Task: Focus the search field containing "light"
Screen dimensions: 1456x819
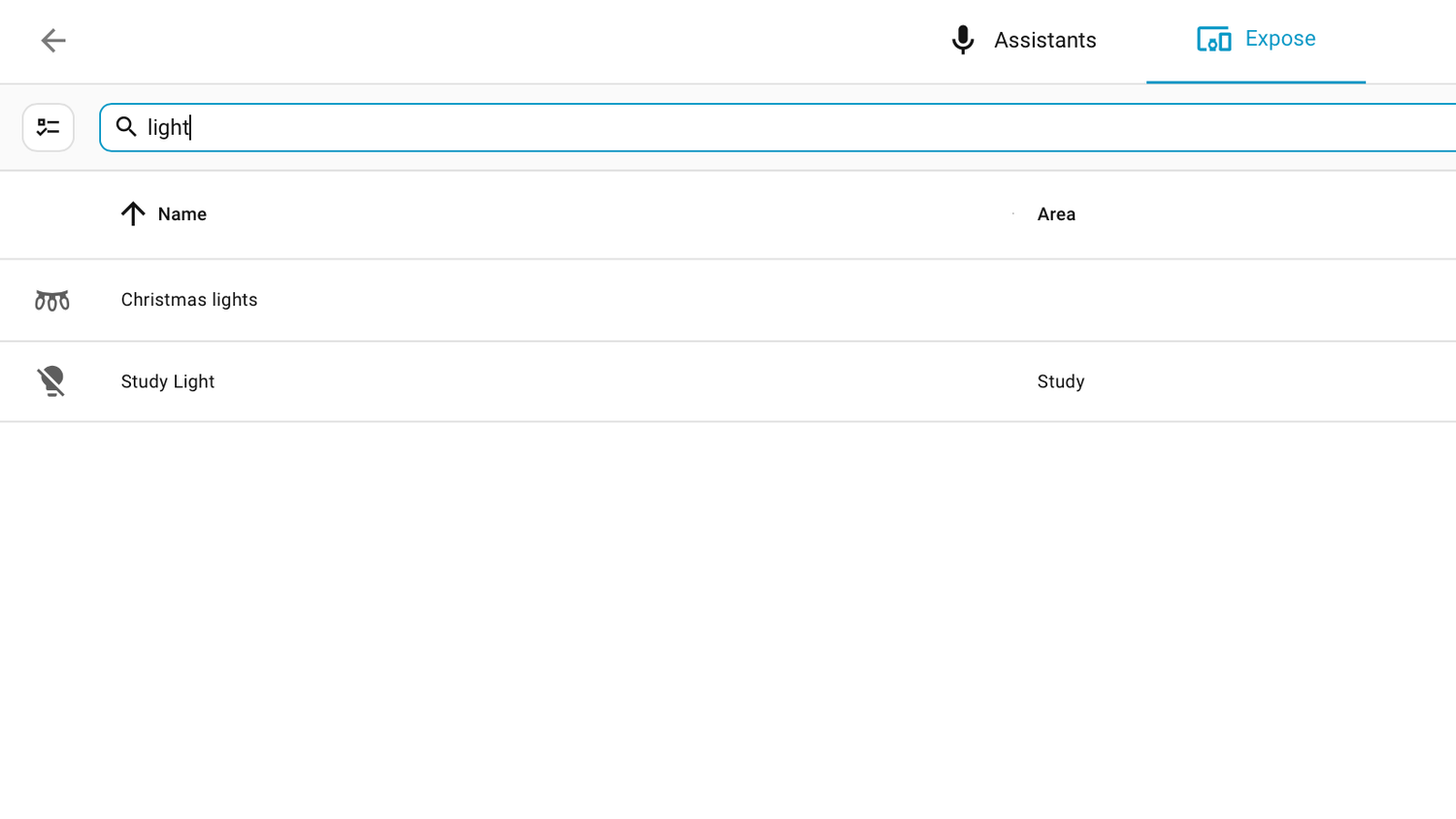Action: point(777,127)
